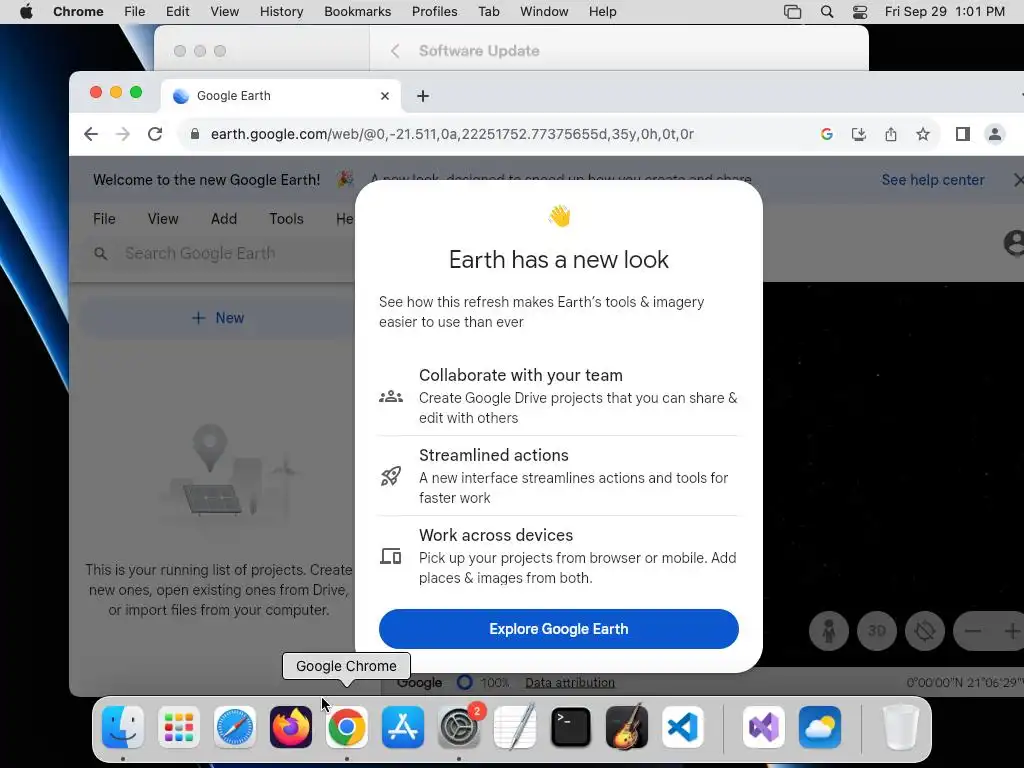
Task: Open the App Store from the Dock
Action: tap(403, 727)
